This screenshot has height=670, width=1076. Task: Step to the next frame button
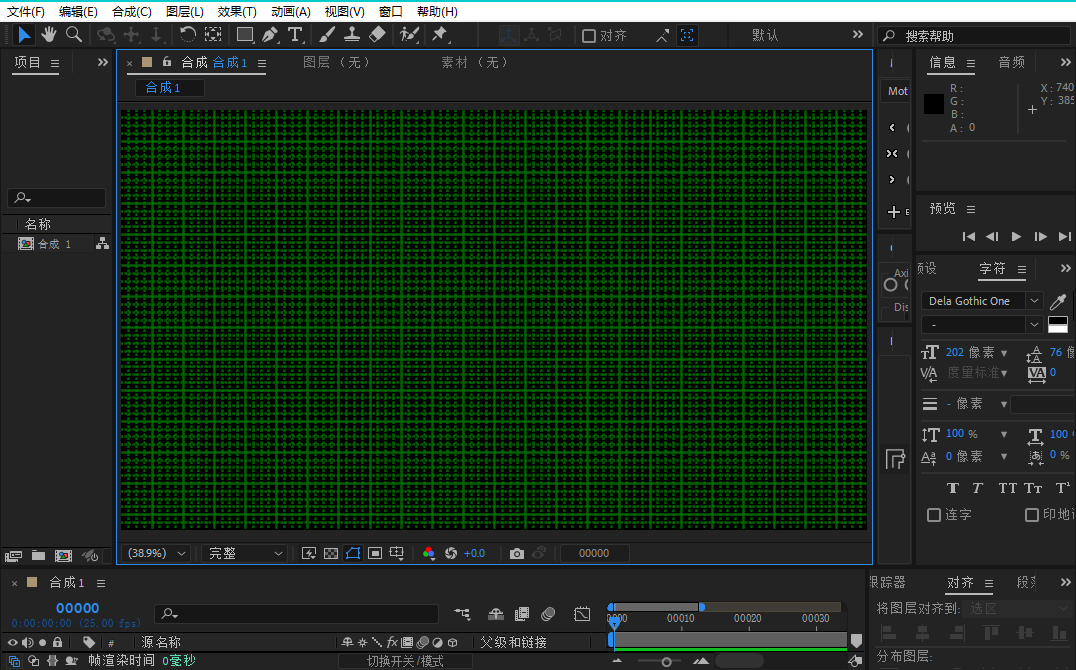[x=1040, y=236]
